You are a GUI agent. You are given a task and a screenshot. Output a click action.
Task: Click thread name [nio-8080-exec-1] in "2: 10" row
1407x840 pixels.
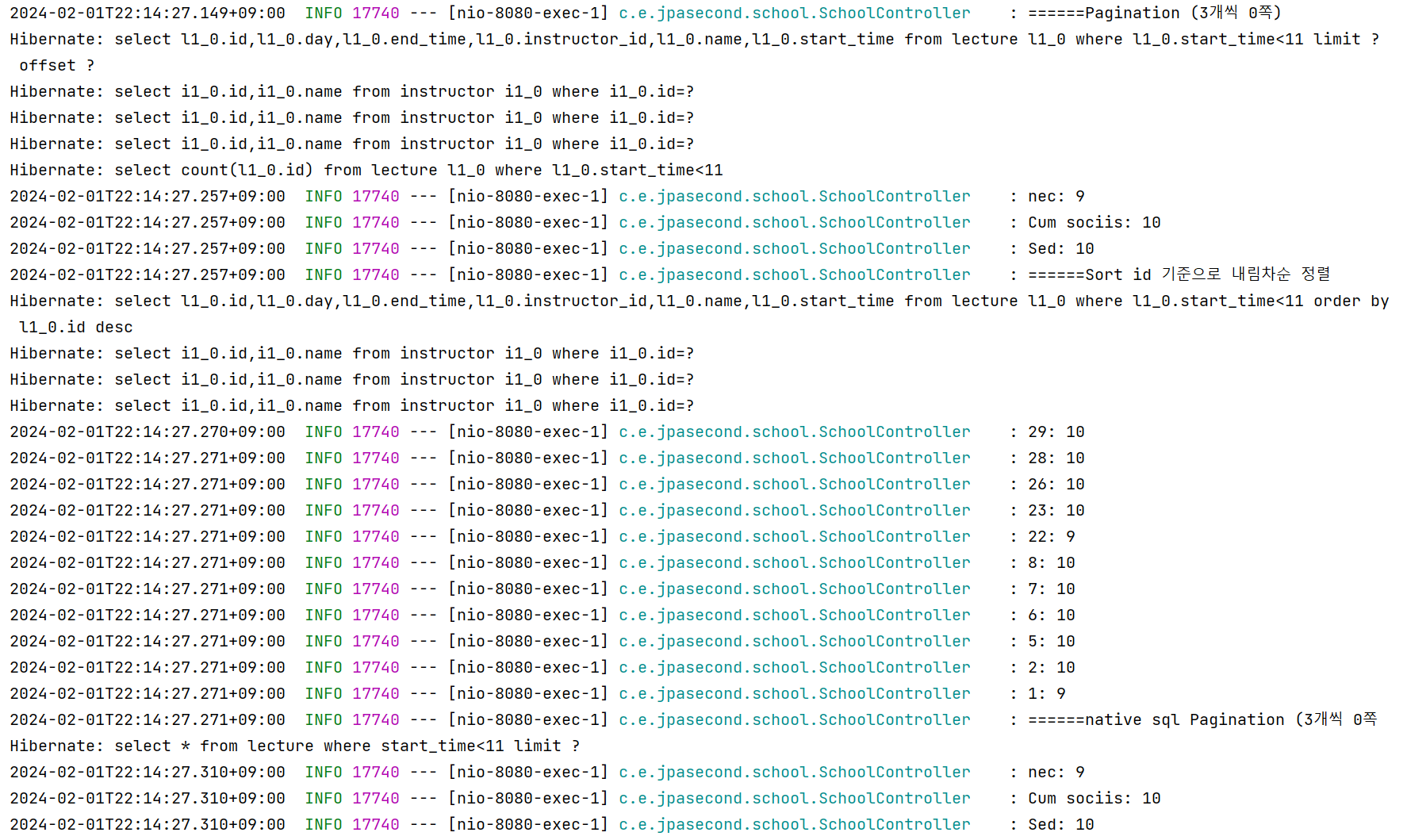tap(528, 667)
